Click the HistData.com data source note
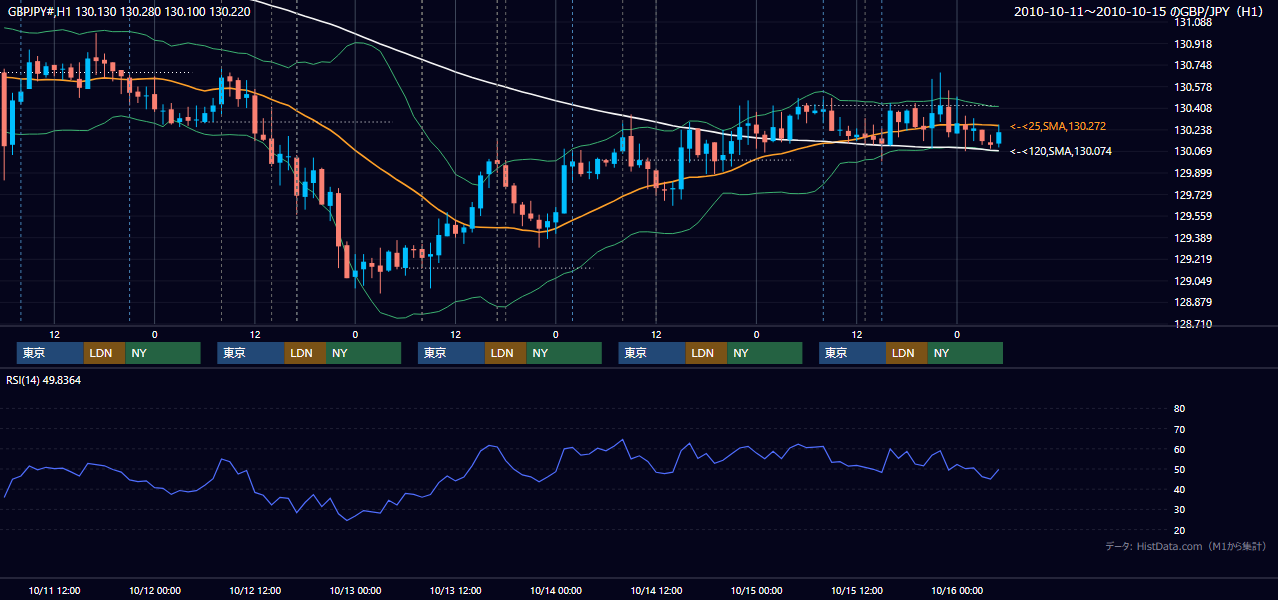This screenshot has width=1278, height=600. coord(1186,546)
